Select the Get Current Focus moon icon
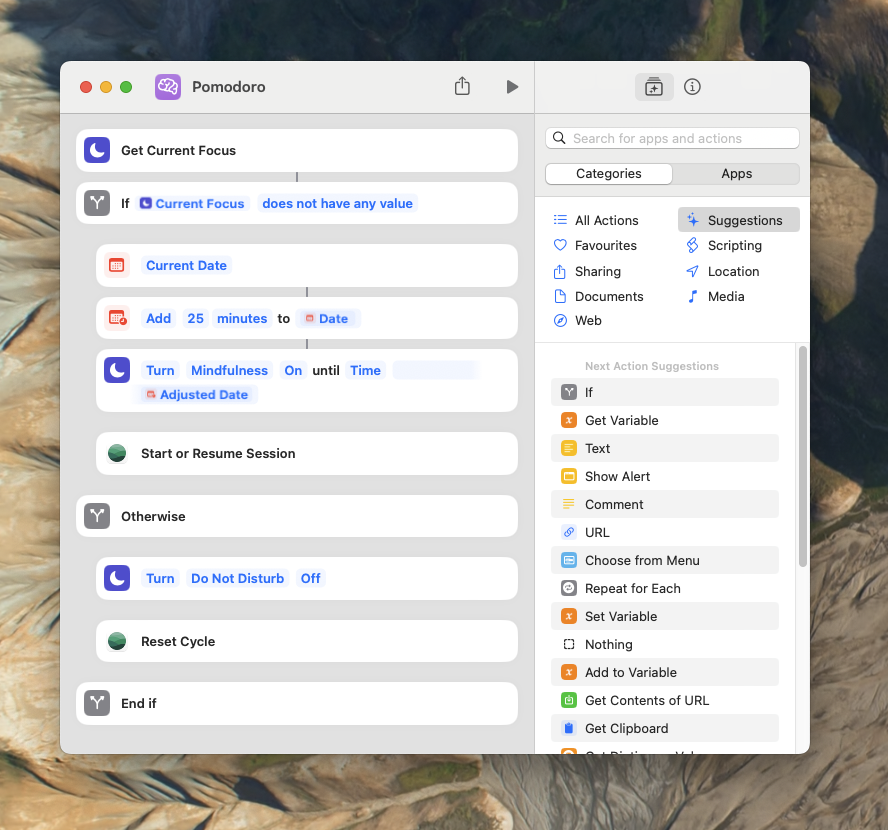Image resolution: width=888 pixels, height=830 pixels. [x=97, y=150]
